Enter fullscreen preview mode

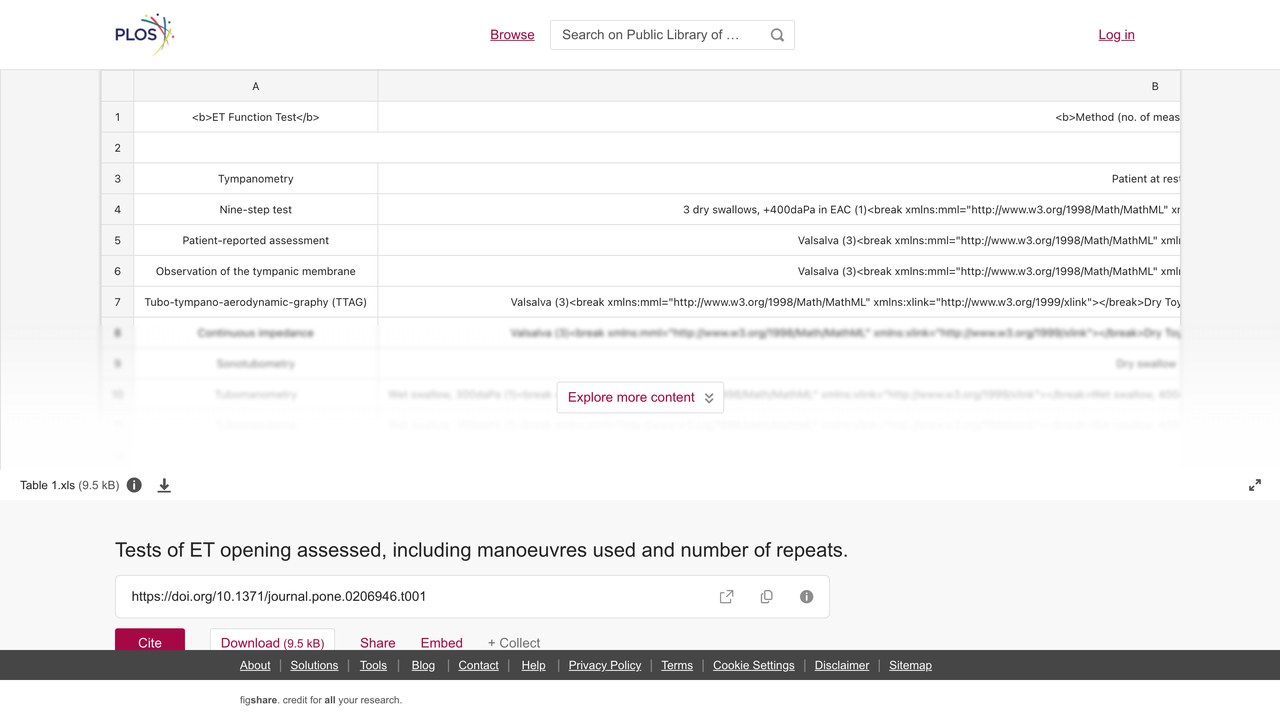[1255, 485]
